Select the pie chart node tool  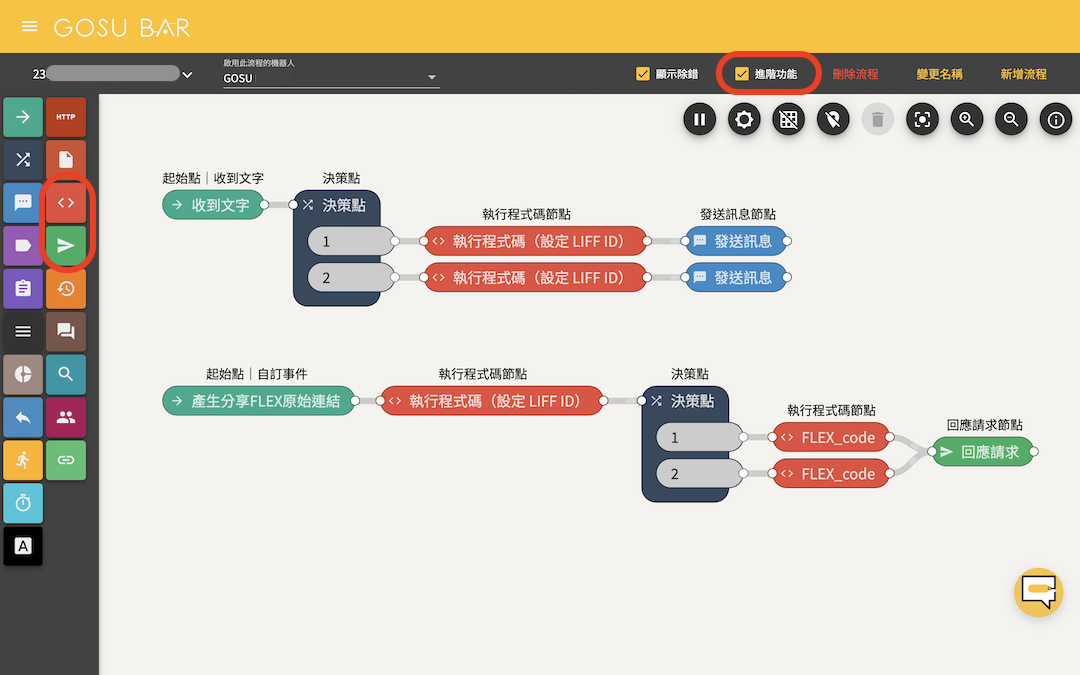[x=23, y=374]
